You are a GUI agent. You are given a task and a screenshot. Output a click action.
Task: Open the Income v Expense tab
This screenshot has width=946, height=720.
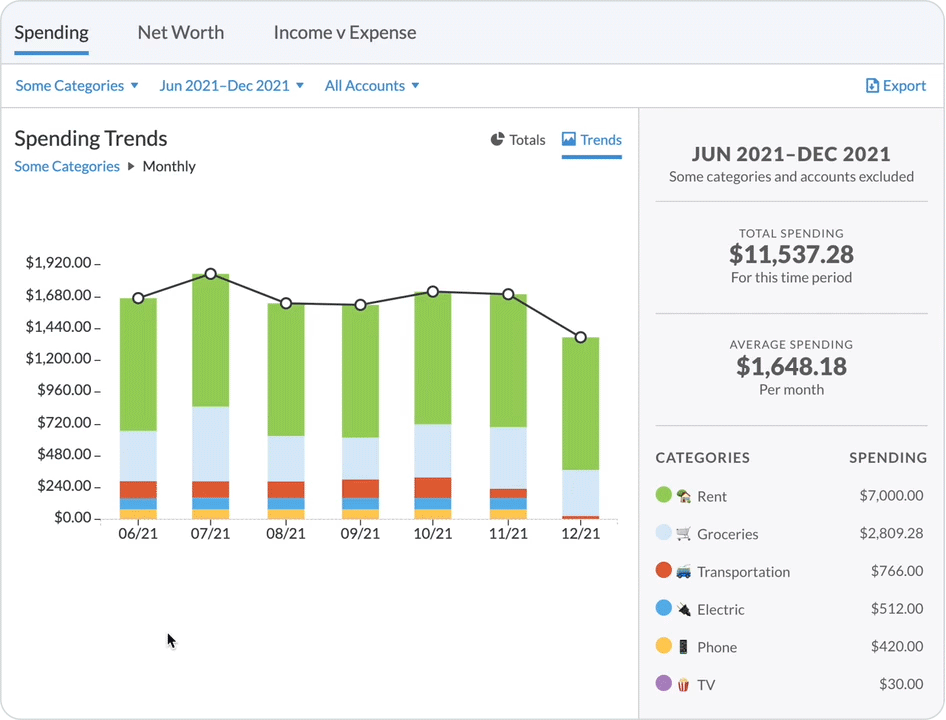tap(344, 33)
